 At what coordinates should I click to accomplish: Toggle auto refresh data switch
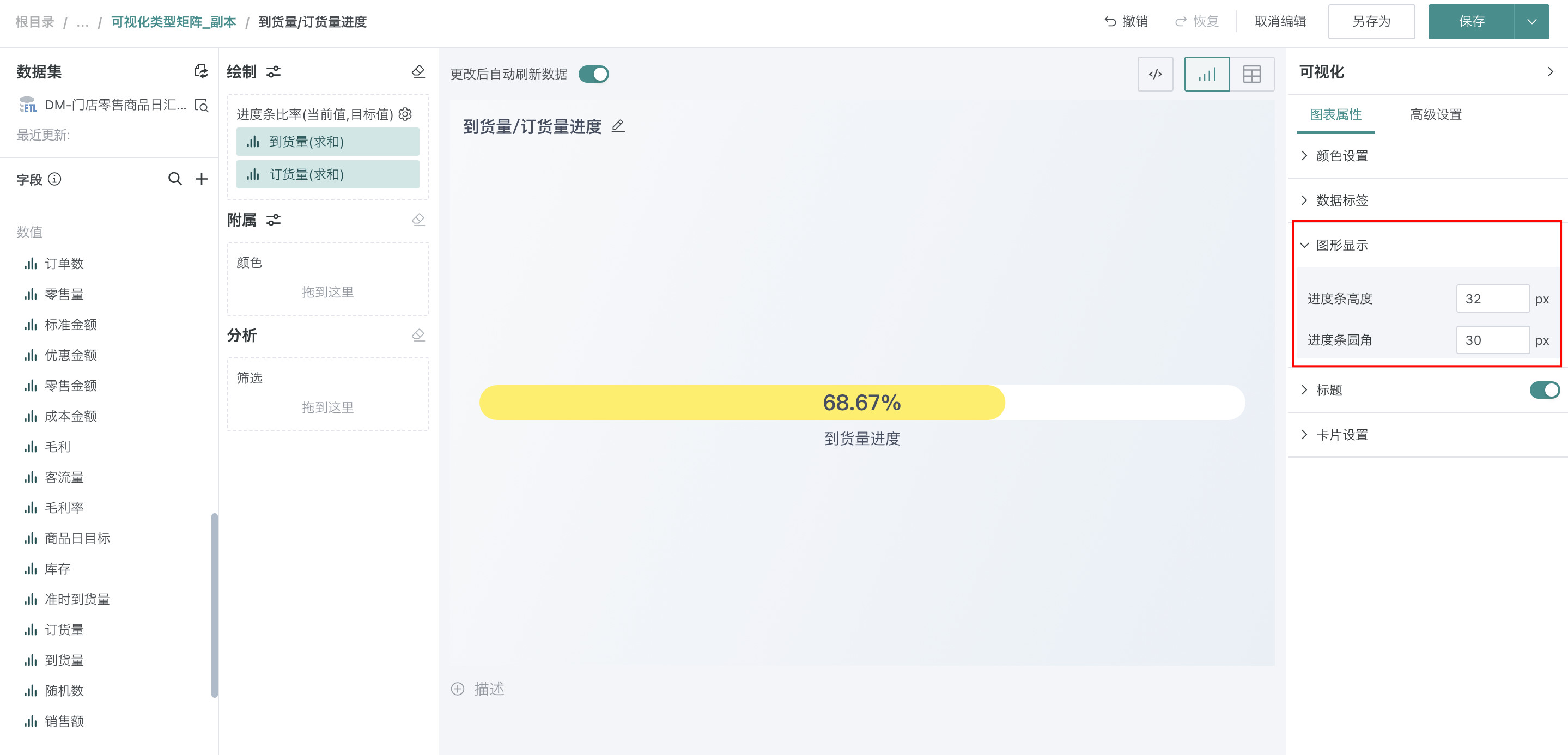tap(593, 74)
